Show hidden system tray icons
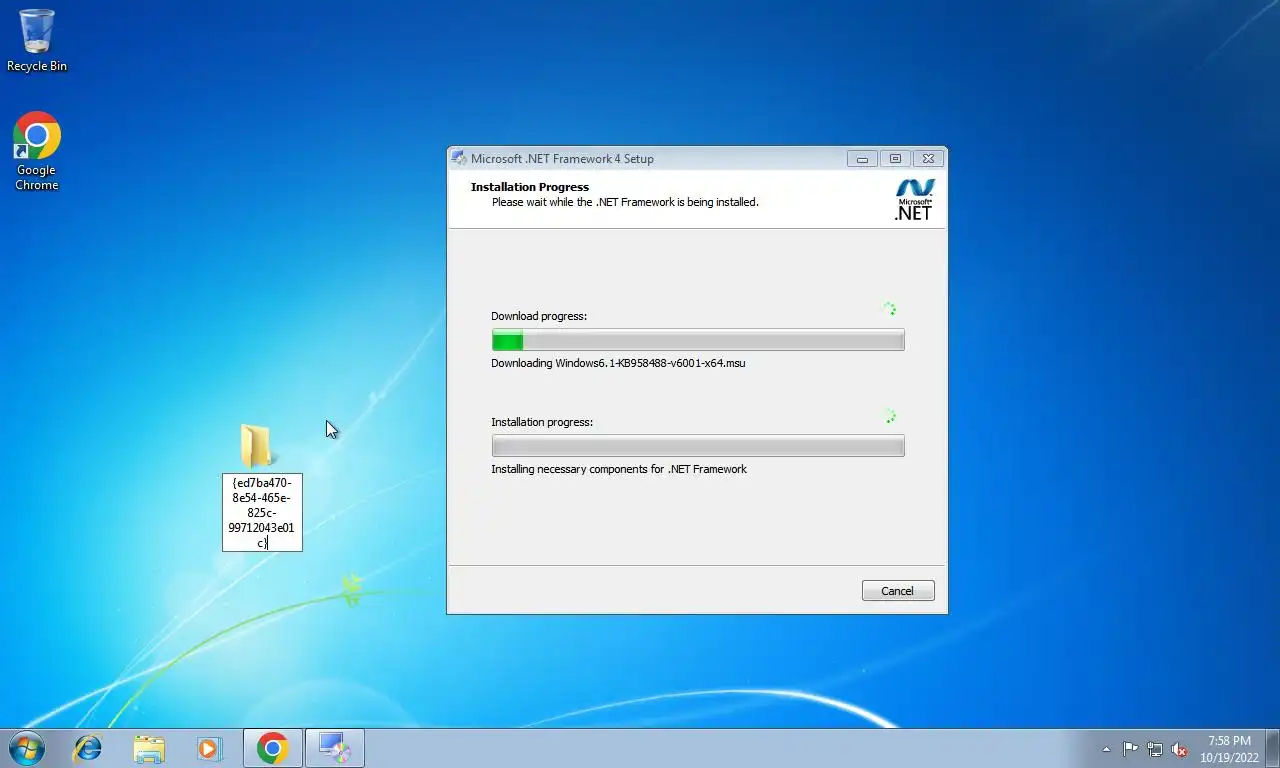This screenshot has height=768, width=1280. tap(1106, 749)
